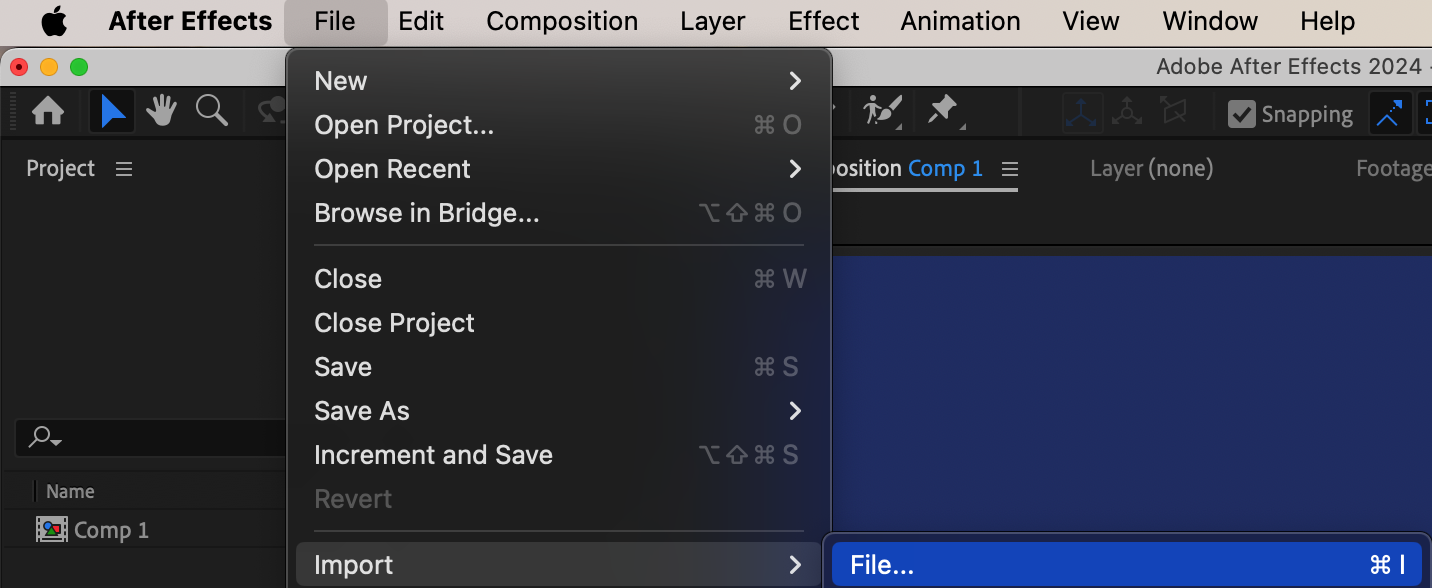Image resolution: width=1432 pixels, height=588 pixels.
Task: Select the Hand tool
Action: pyautogui.click(x=161, y=112)
